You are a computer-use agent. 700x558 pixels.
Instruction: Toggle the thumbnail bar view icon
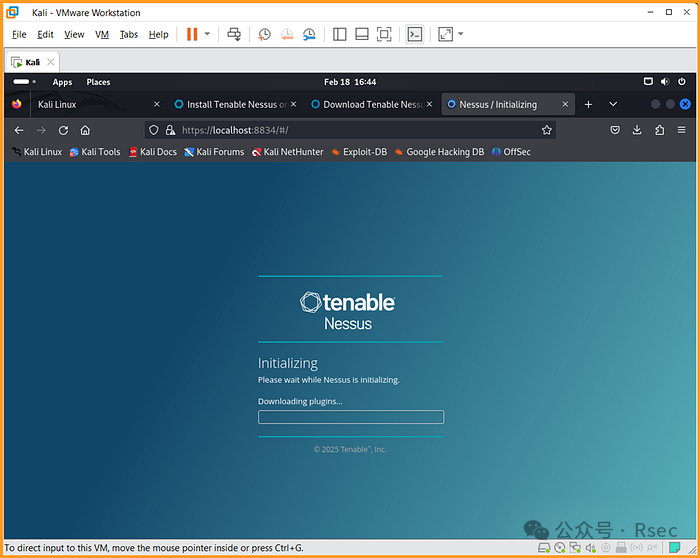pos(362,34)
